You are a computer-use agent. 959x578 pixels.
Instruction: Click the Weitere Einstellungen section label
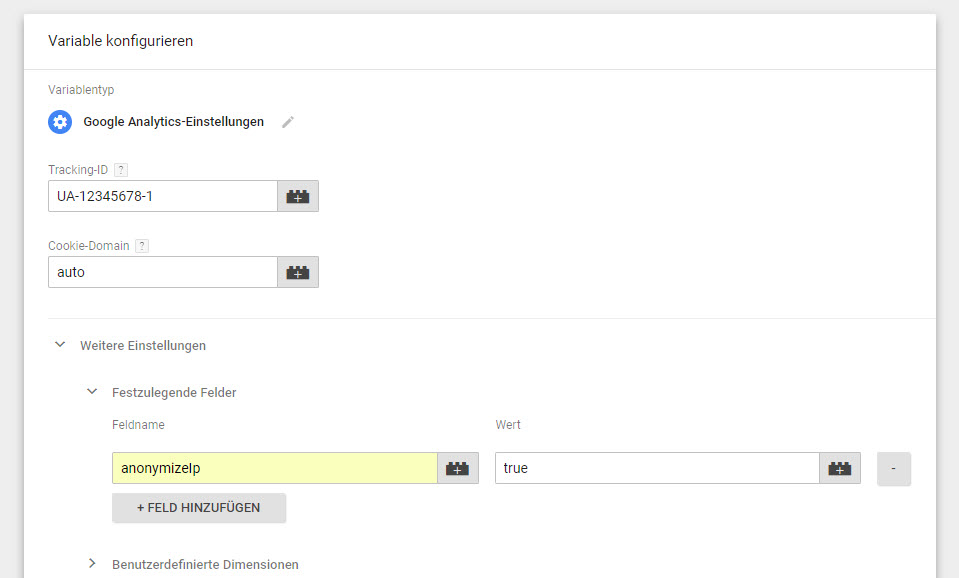[x=143, y=346]
